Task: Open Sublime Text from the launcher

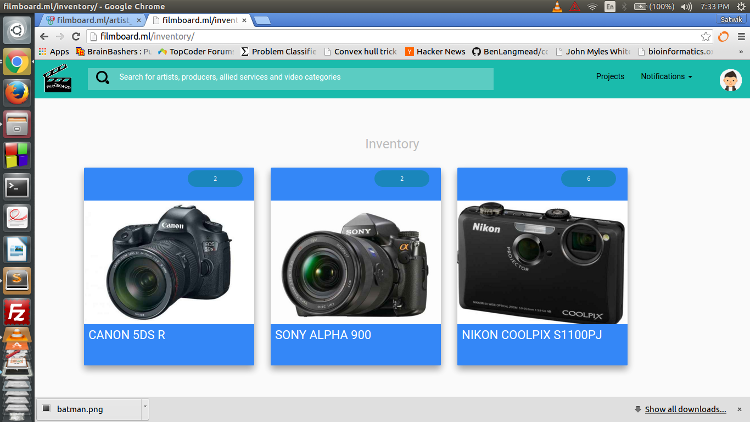Action: 17,281
